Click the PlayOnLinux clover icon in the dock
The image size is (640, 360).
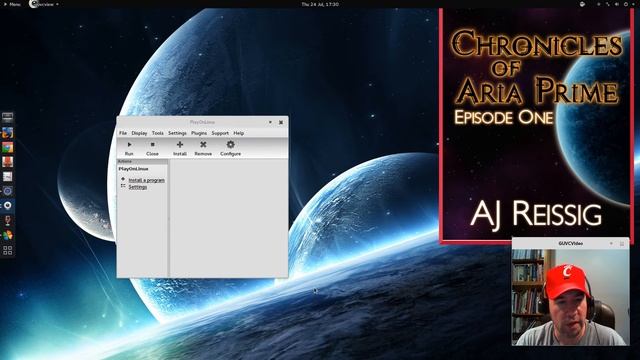point(7,235)
